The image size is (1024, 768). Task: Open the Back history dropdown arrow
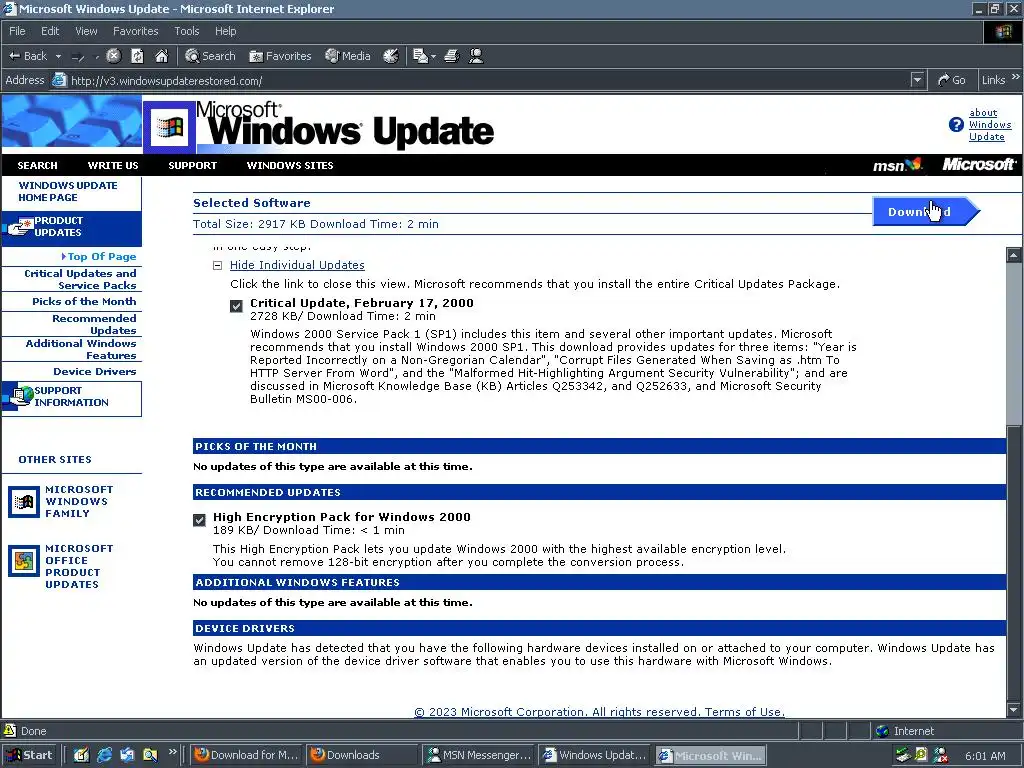click(x=58, y=56)
